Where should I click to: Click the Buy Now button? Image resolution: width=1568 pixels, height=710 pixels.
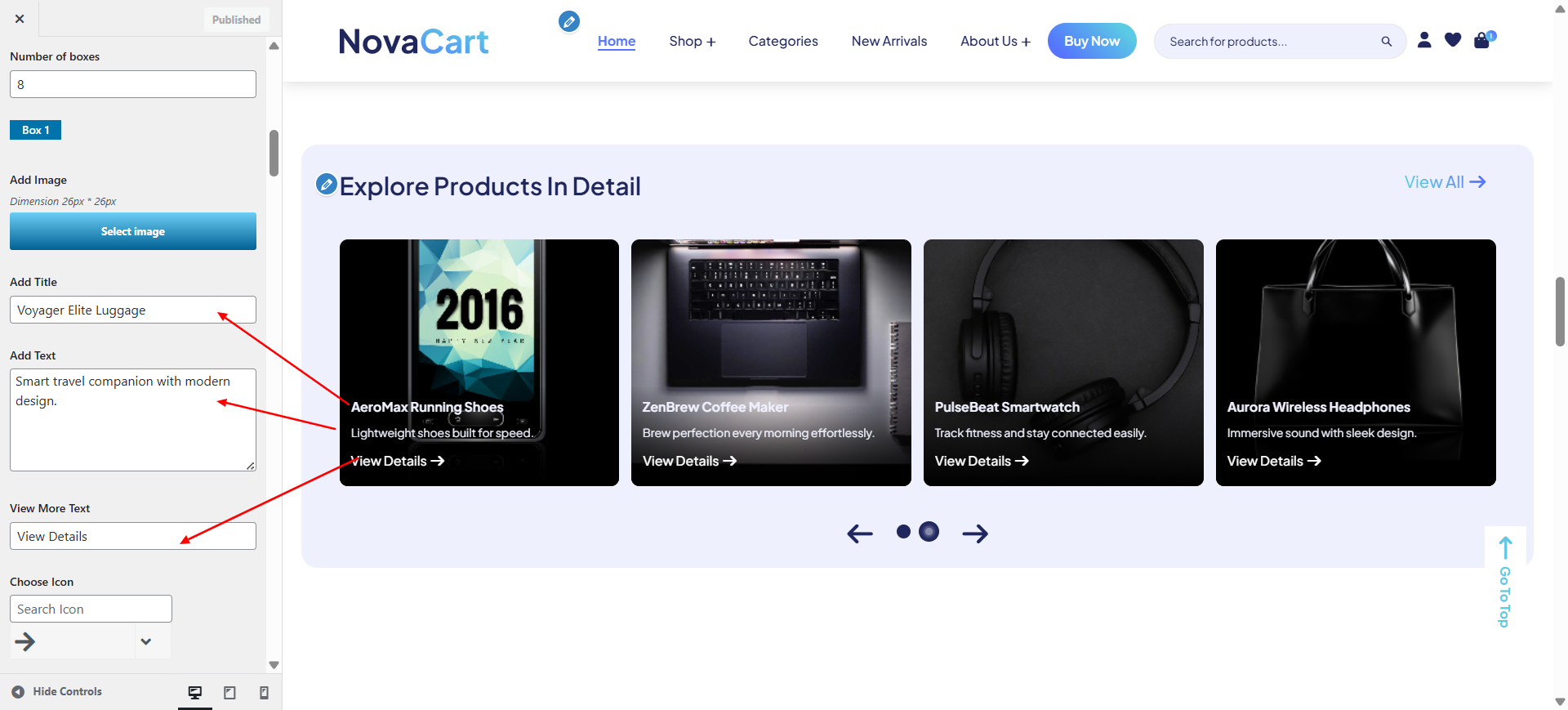[1092, 41]
